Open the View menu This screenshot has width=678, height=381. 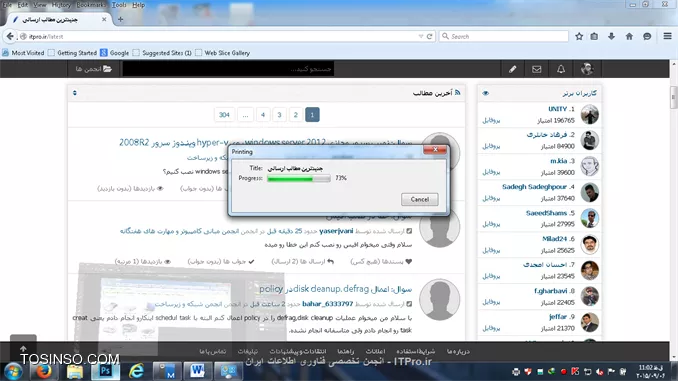point(39,5)
